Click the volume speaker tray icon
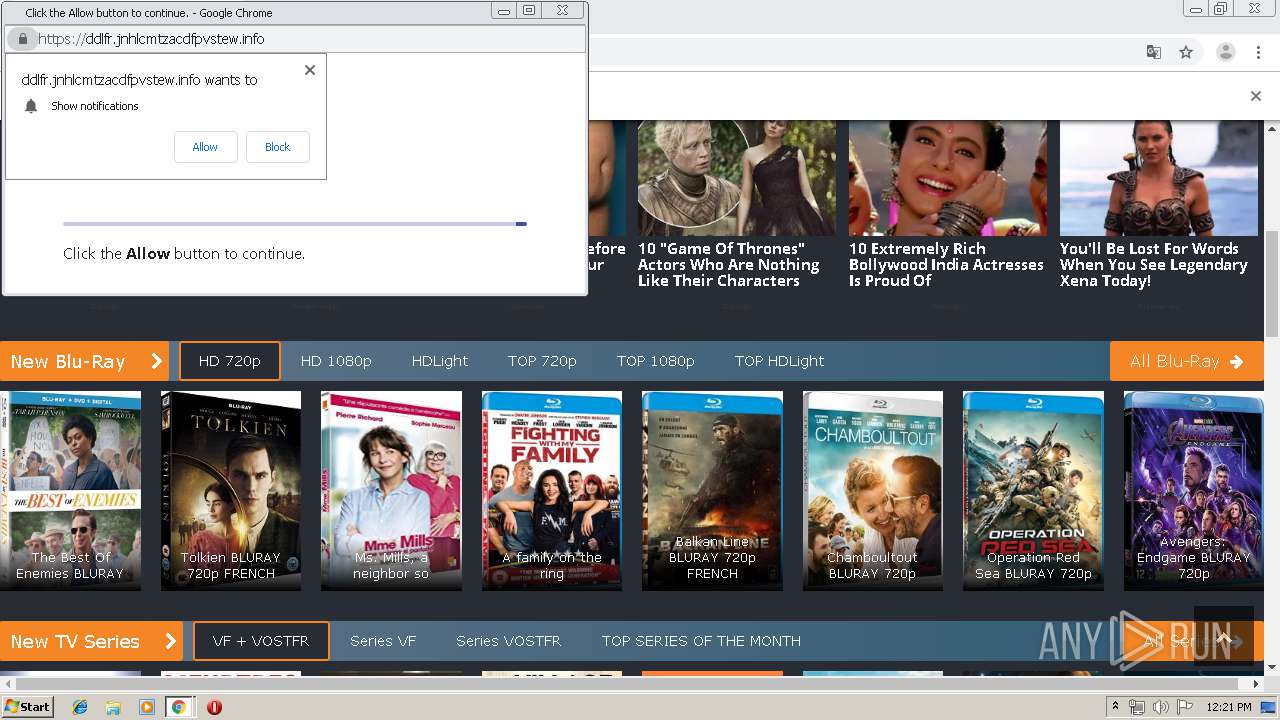Viewport: 1280px width, 720px height. pyautogui.click(x=1161, y=707)
